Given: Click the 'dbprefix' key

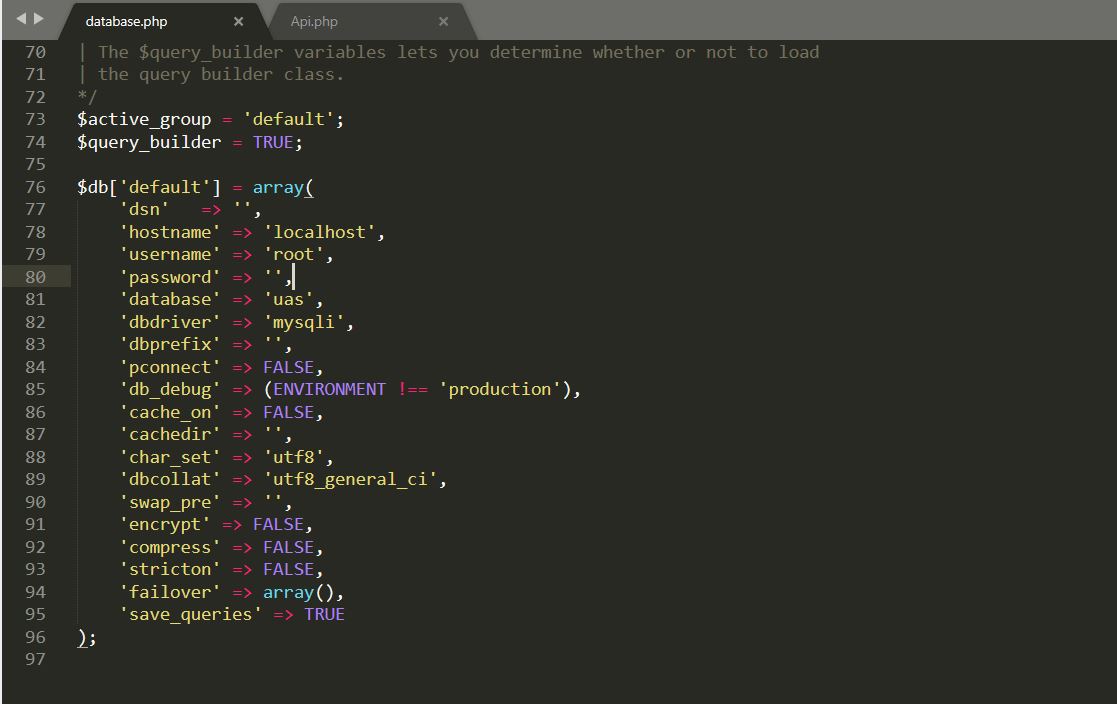Looking at the screenshot, I should (170, 344).
